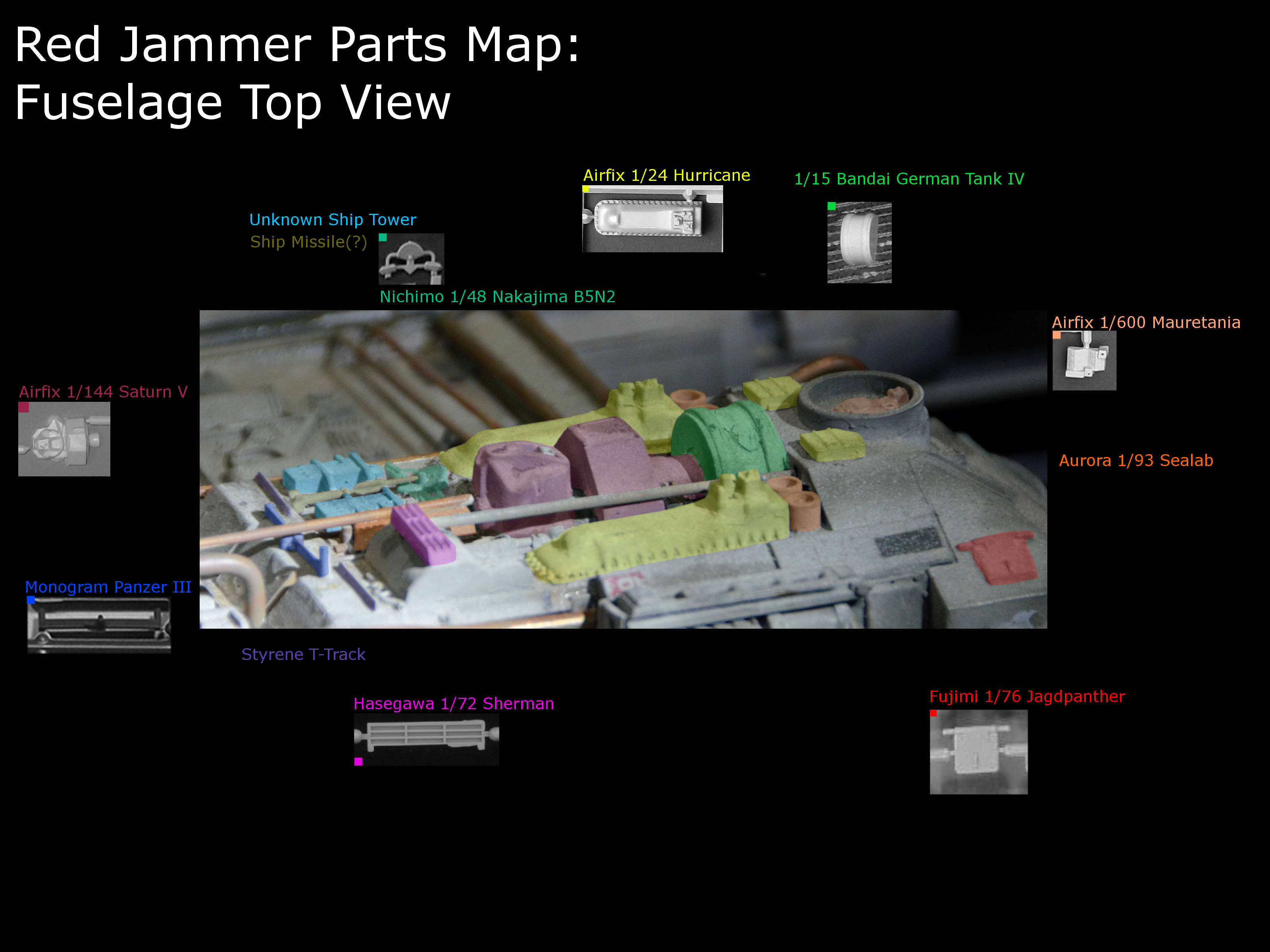
Task: Click the blue swatch by Panzer III thumbnail
Action: coord(31,600)
